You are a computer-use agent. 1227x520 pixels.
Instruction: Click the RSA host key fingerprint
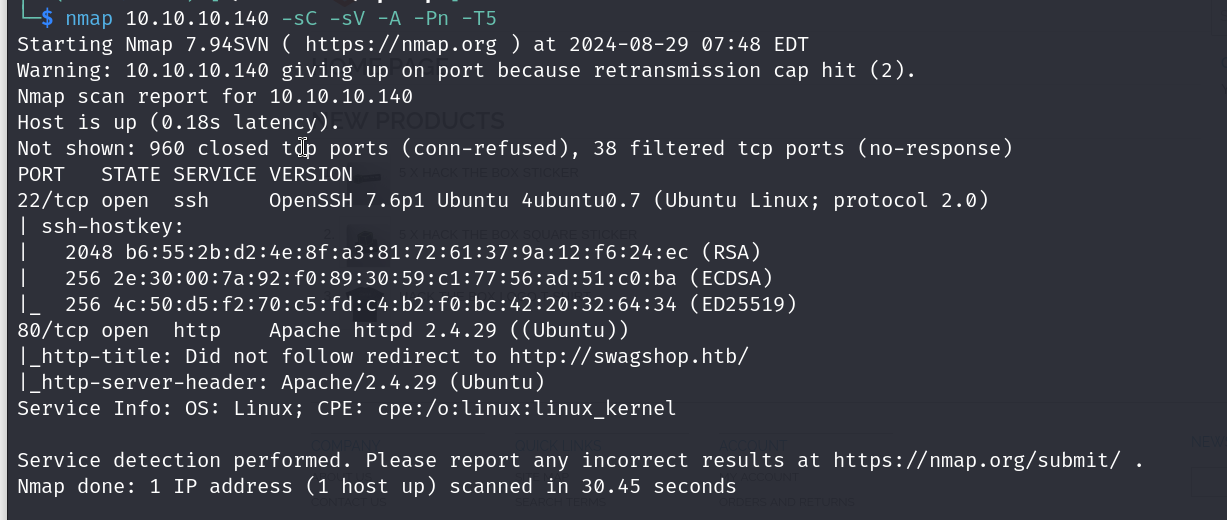pyautogui.click(x=400, y=252)
